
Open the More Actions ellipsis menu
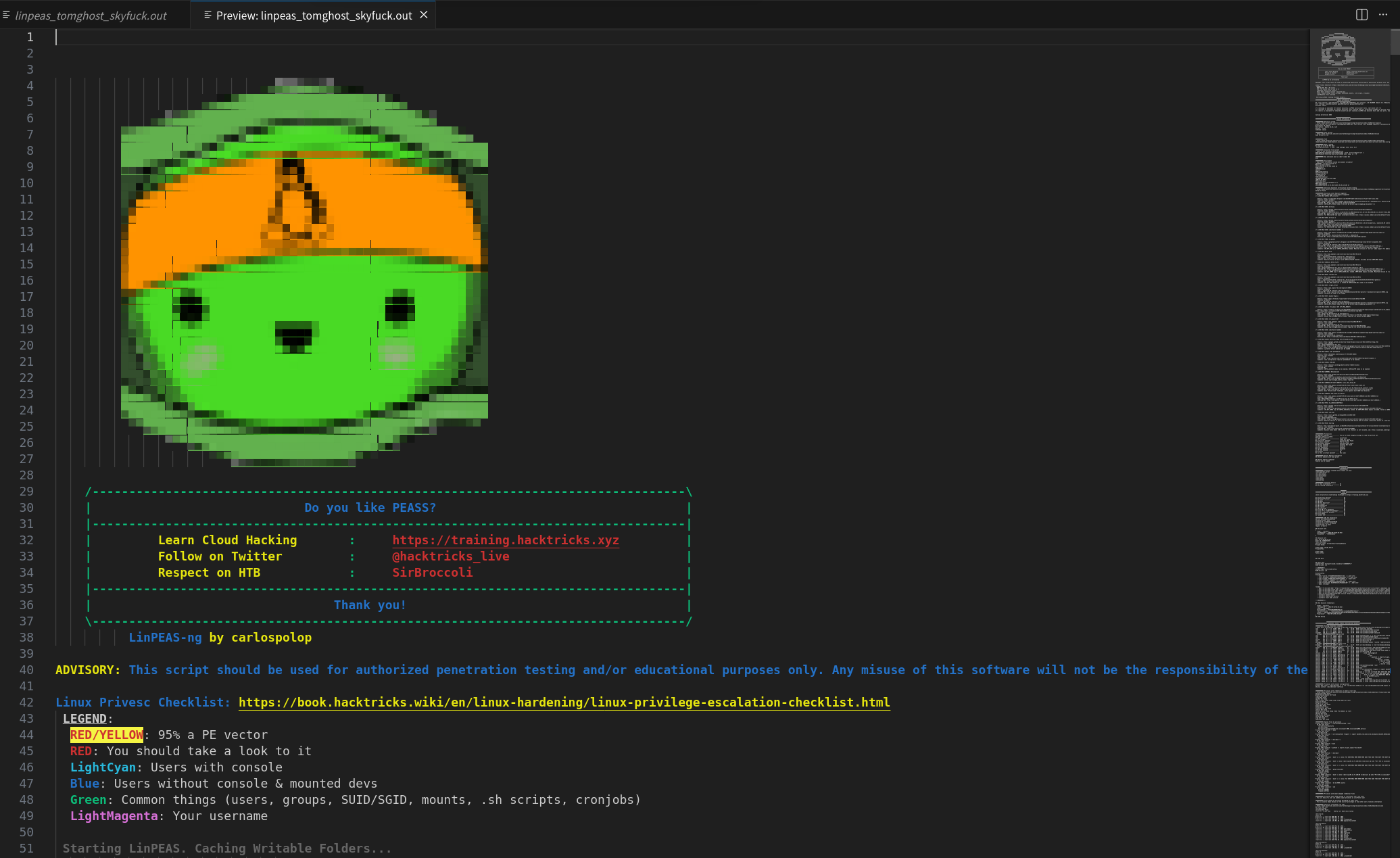click(1383, 15)
